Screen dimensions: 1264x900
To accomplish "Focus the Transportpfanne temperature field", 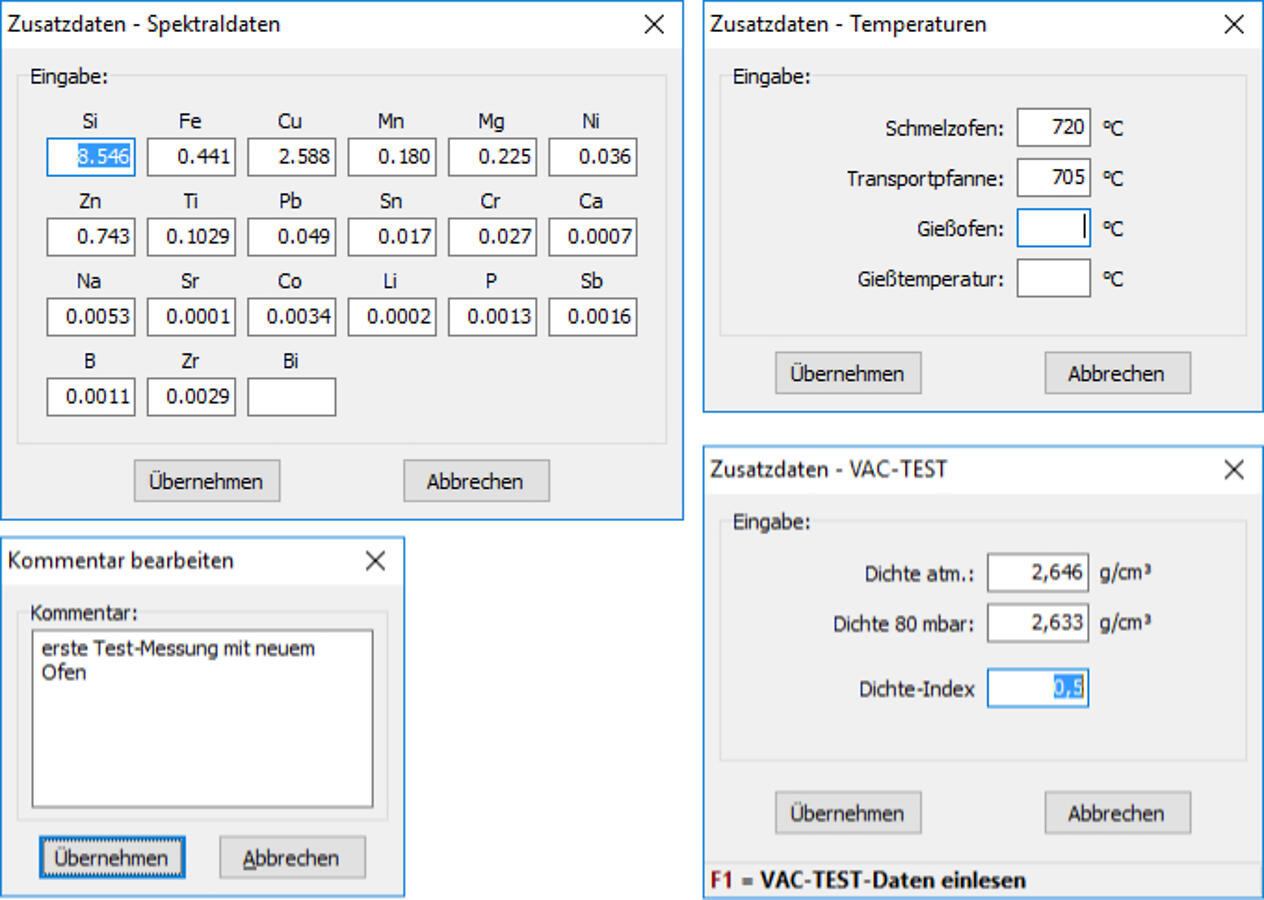I will tap(1053, 178).
